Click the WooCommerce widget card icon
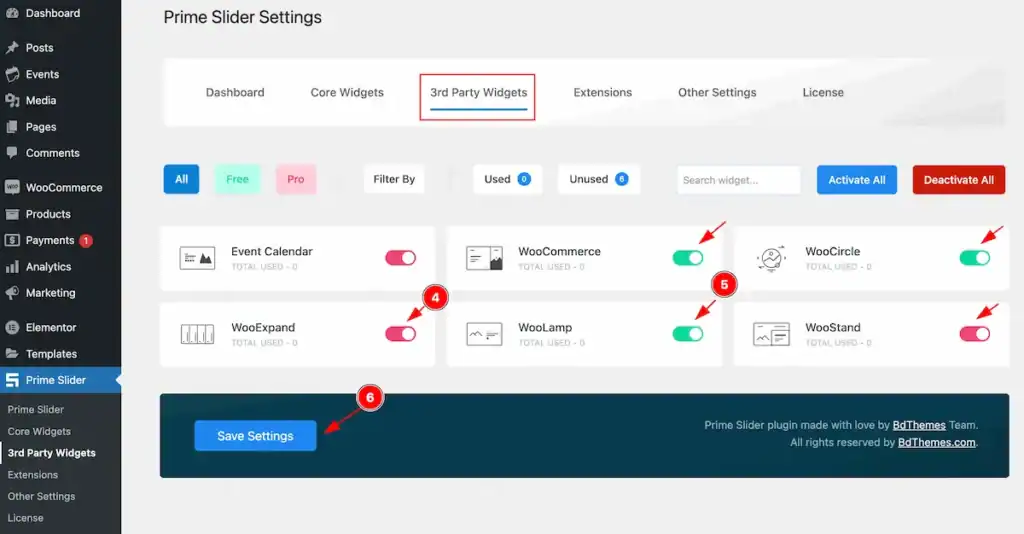 click(x=484, y=259)
